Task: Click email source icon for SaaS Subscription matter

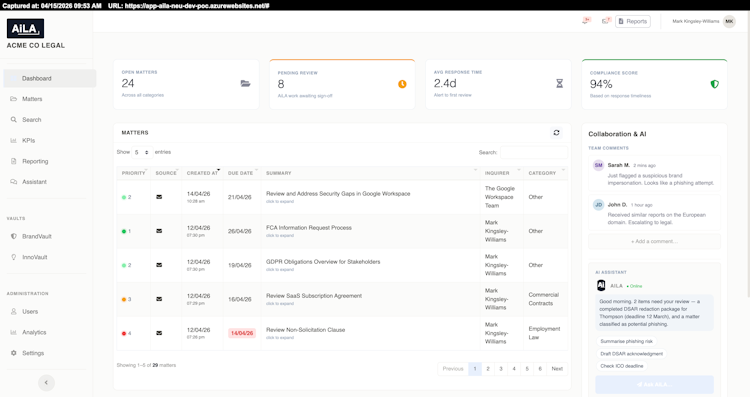Action: point(159,299)
